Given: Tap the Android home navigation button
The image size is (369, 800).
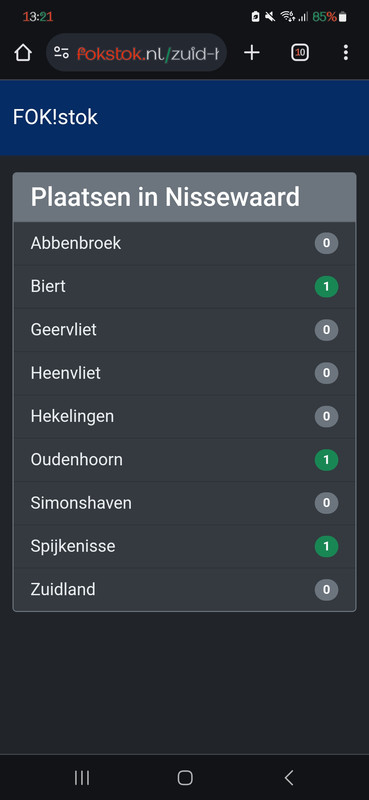Looking at the screenshot, I should [x=185, y=778].
